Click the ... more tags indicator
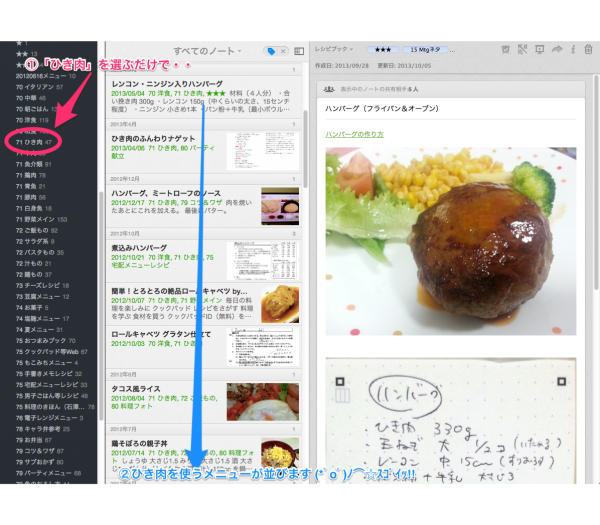This screenshot has height=525, width=600. click(x=452, y=50)
